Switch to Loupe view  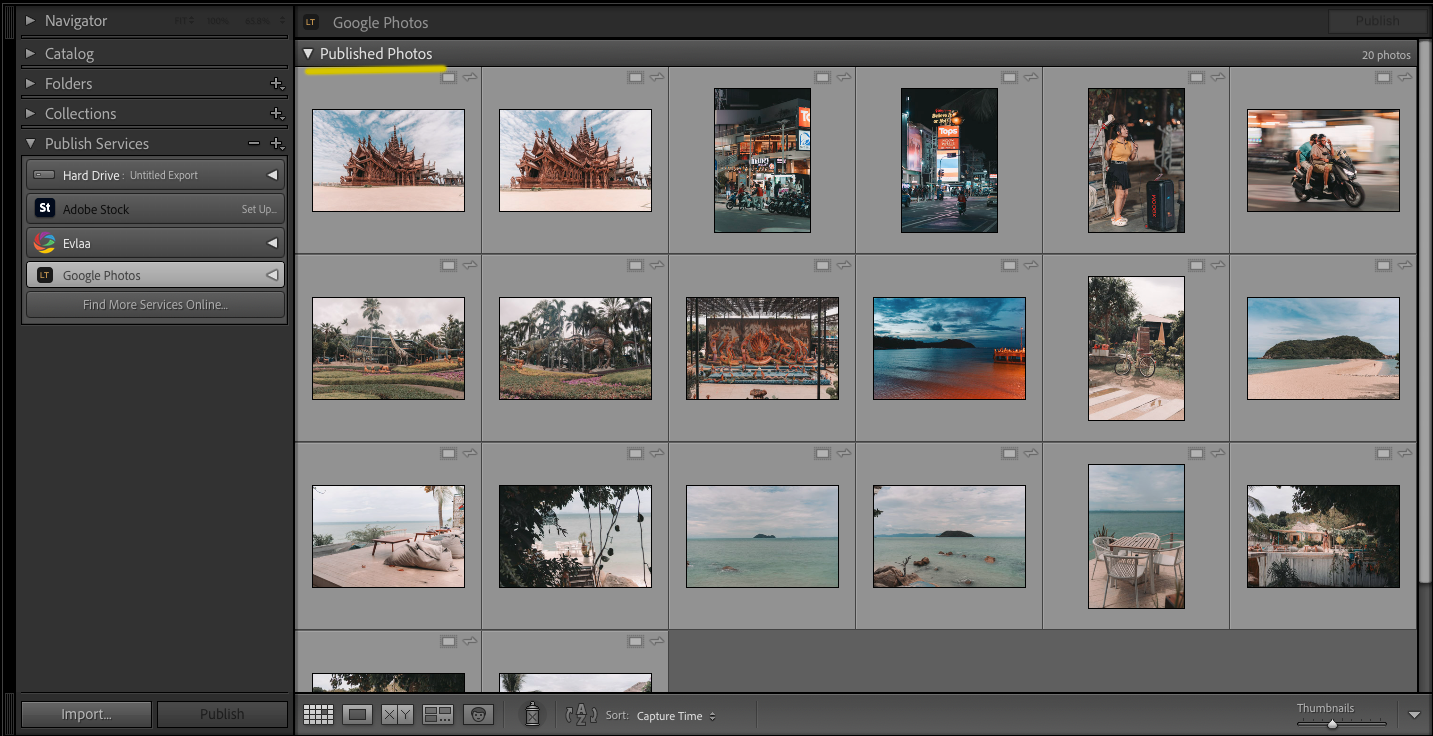pos(358,714)
